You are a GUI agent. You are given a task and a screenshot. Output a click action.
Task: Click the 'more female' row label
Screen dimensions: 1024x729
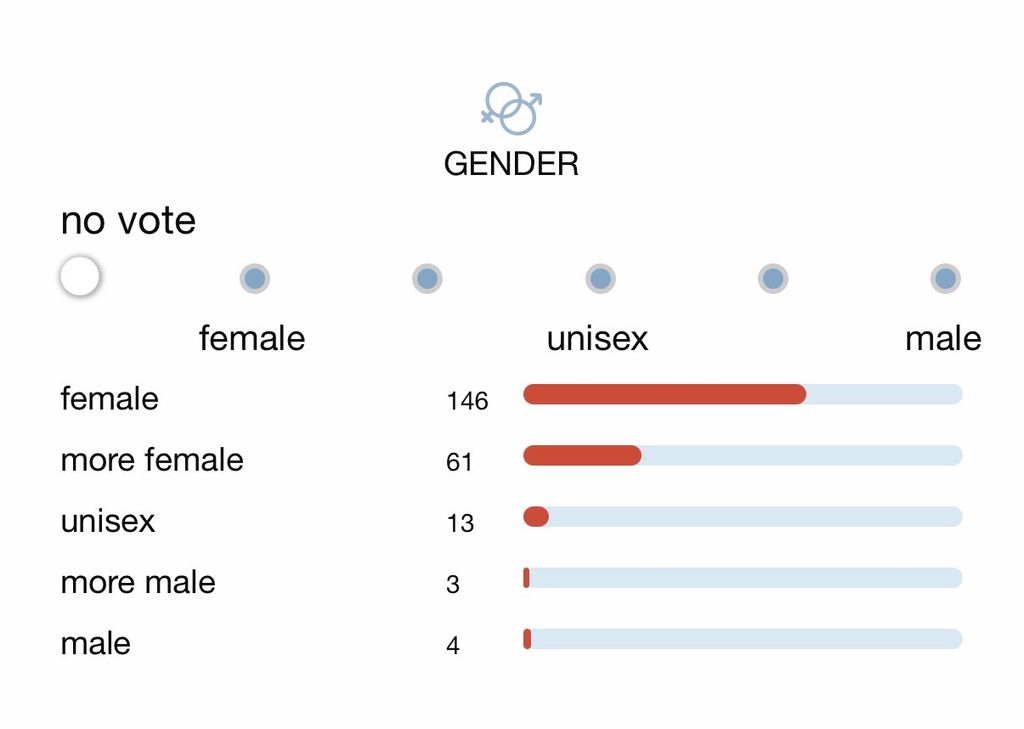click(x=152, y=460)
